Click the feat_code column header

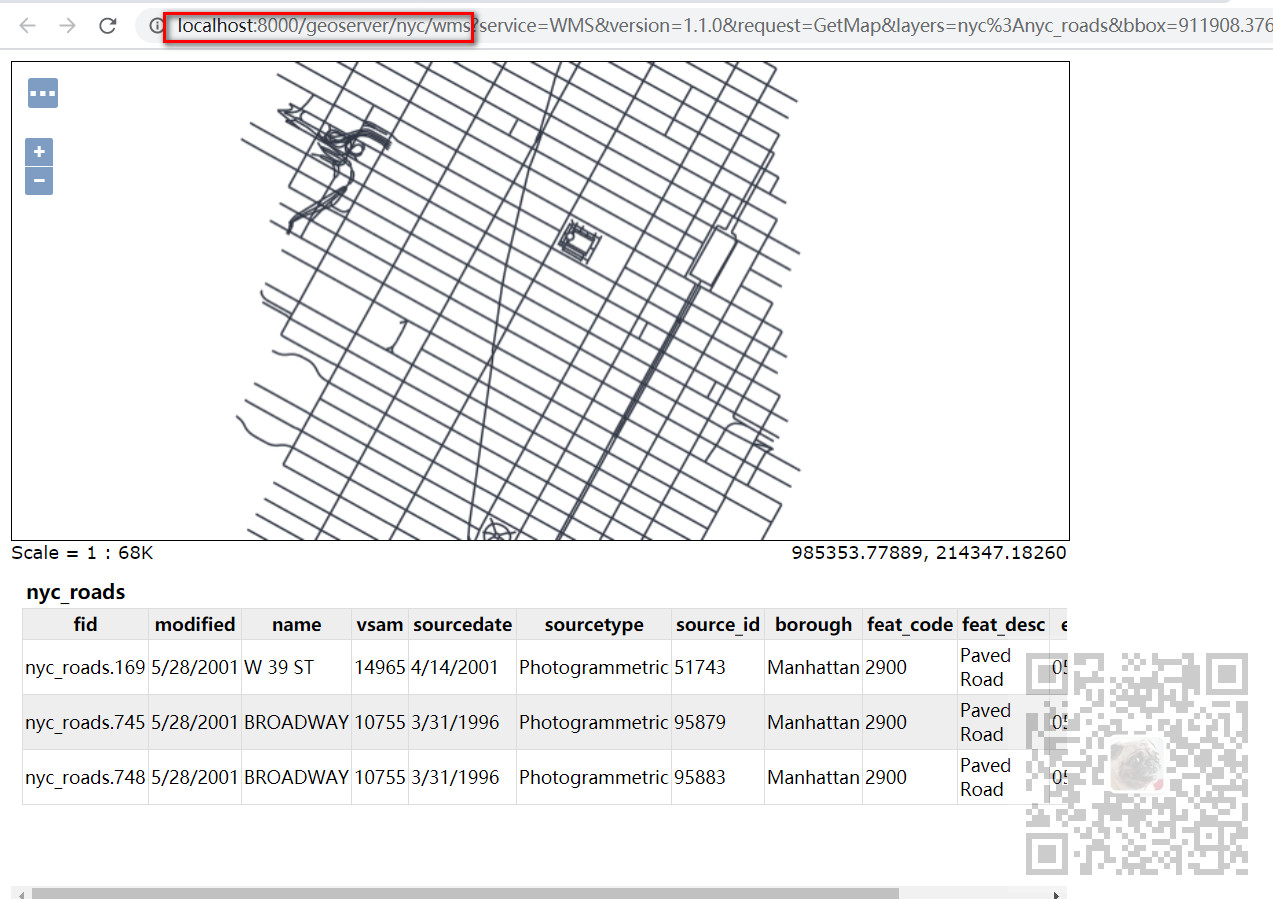pos(910,625)
